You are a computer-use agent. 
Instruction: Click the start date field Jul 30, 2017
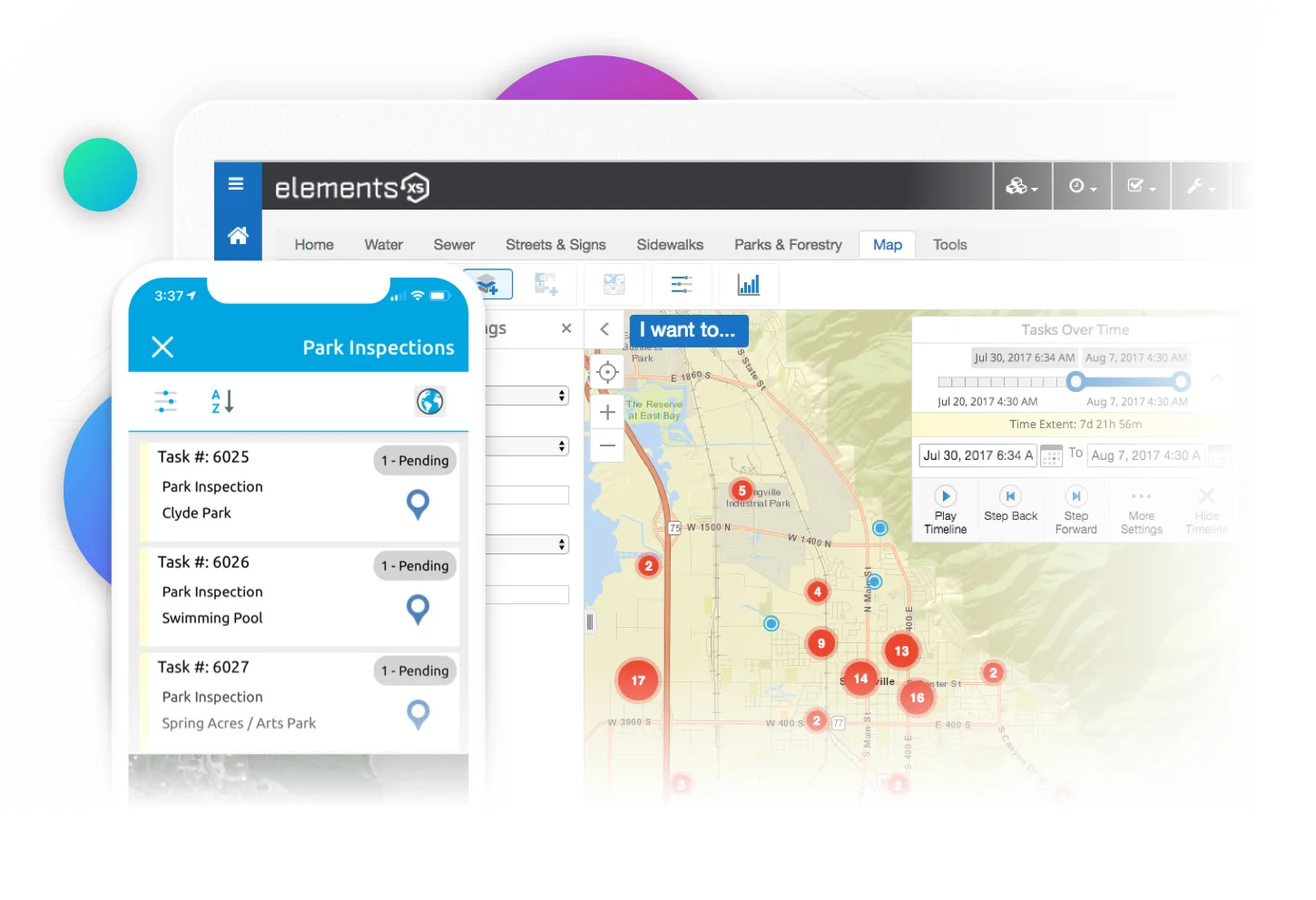tap(977, 455)
